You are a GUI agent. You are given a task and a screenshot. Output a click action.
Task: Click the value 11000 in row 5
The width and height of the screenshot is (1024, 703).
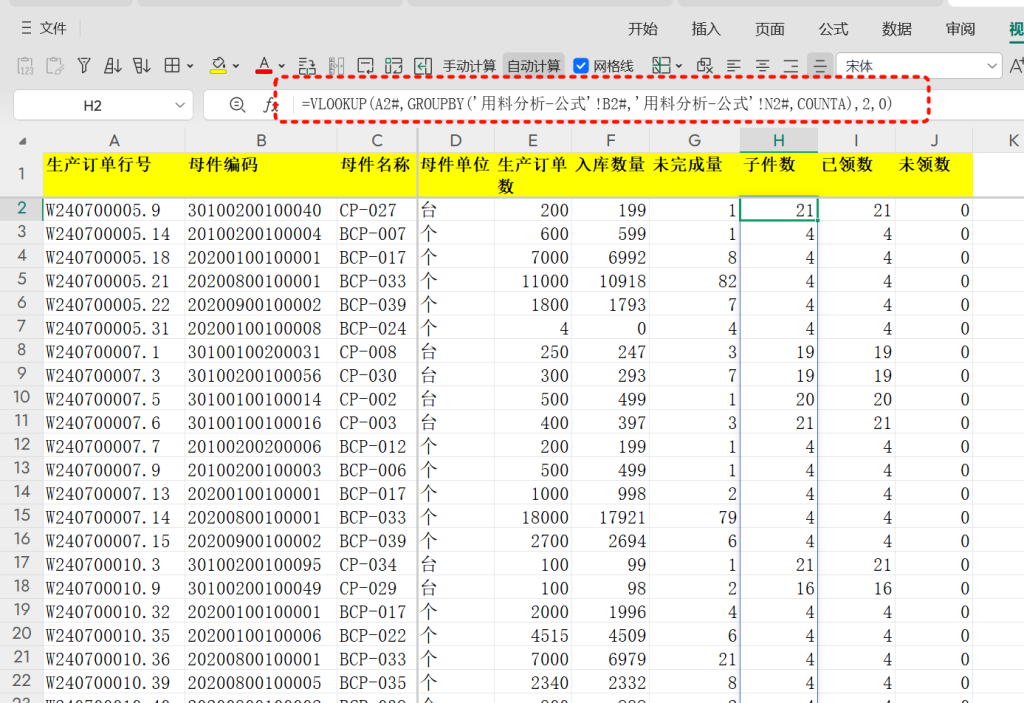click(x=533, y=281)
